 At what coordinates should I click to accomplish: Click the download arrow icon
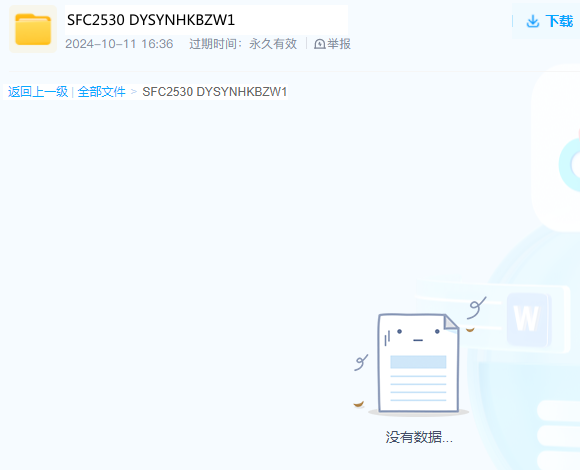533,21
